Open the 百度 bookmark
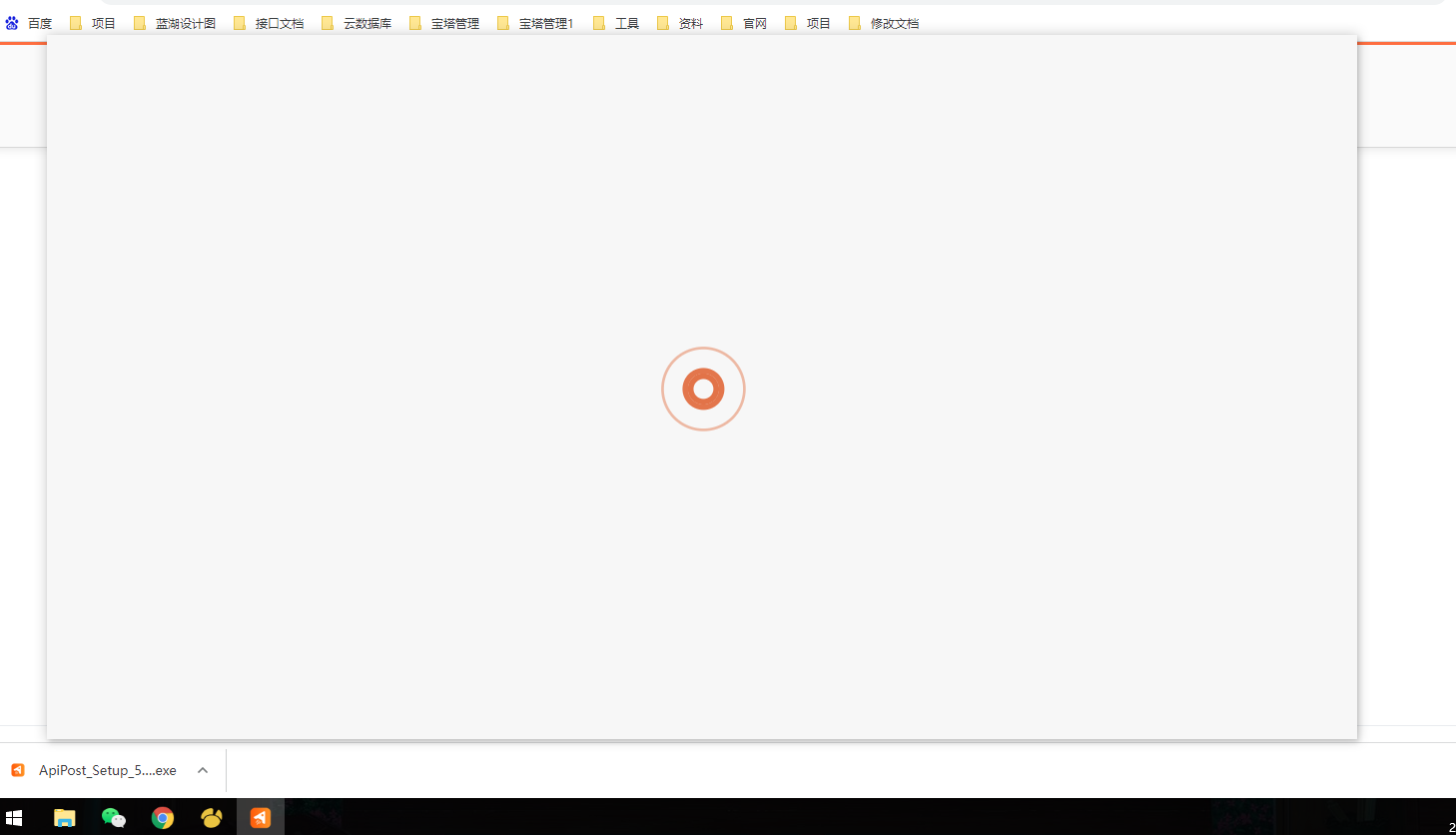The height and width of the screenshot is (835, 1456). (x=29, y=23)
